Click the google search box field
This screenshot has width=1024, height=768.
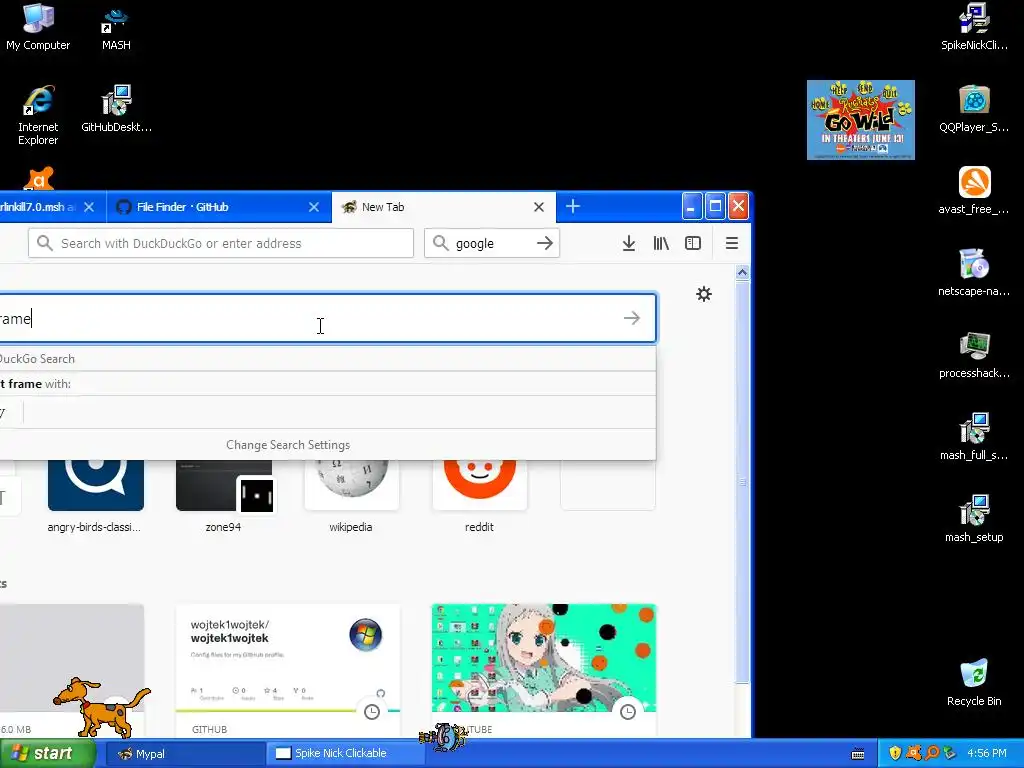pyautogui.click(x=492, y=244)
